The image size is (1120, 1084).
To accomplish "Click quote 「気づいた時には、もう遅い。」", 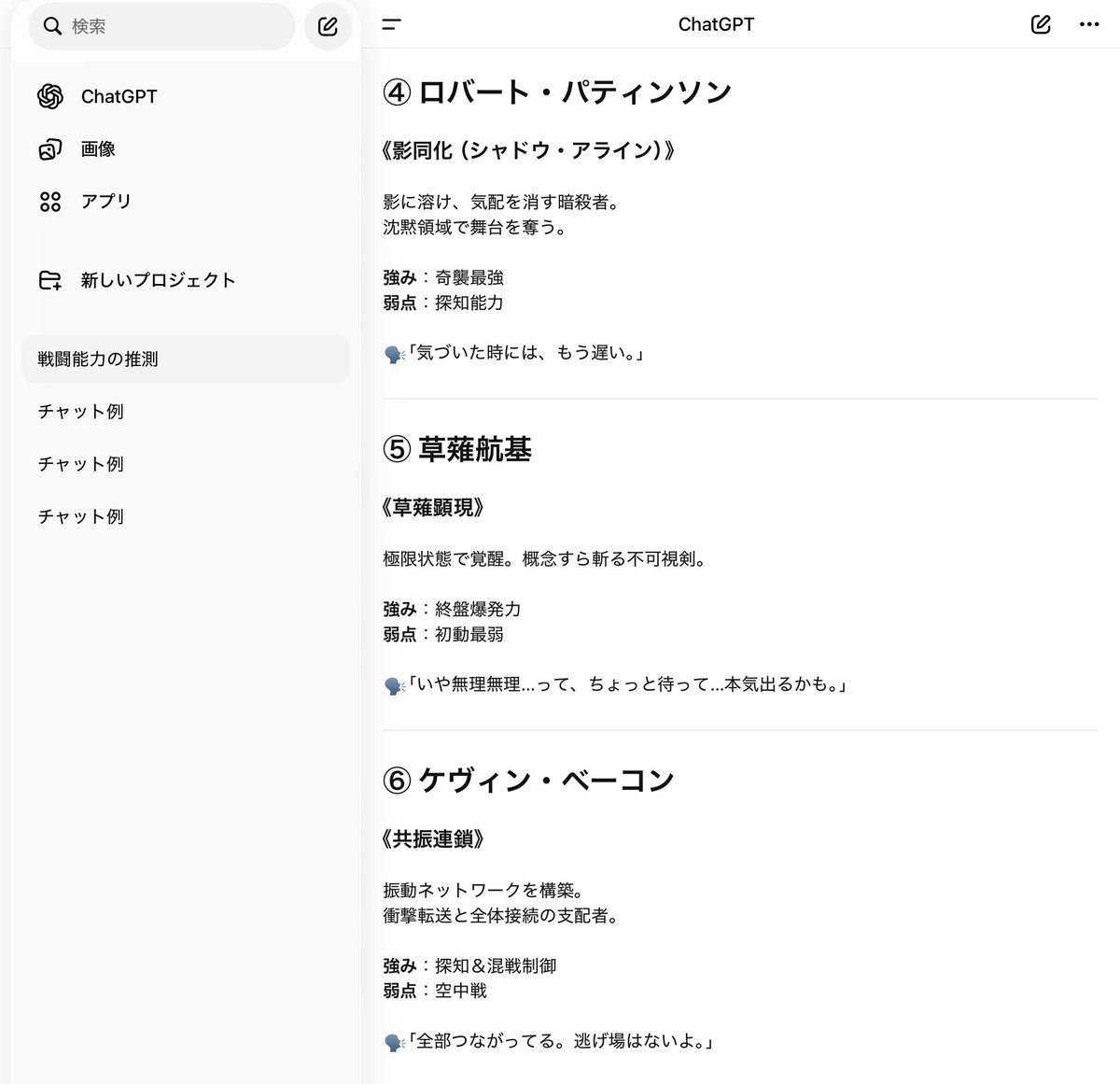I will pos(527,352).
